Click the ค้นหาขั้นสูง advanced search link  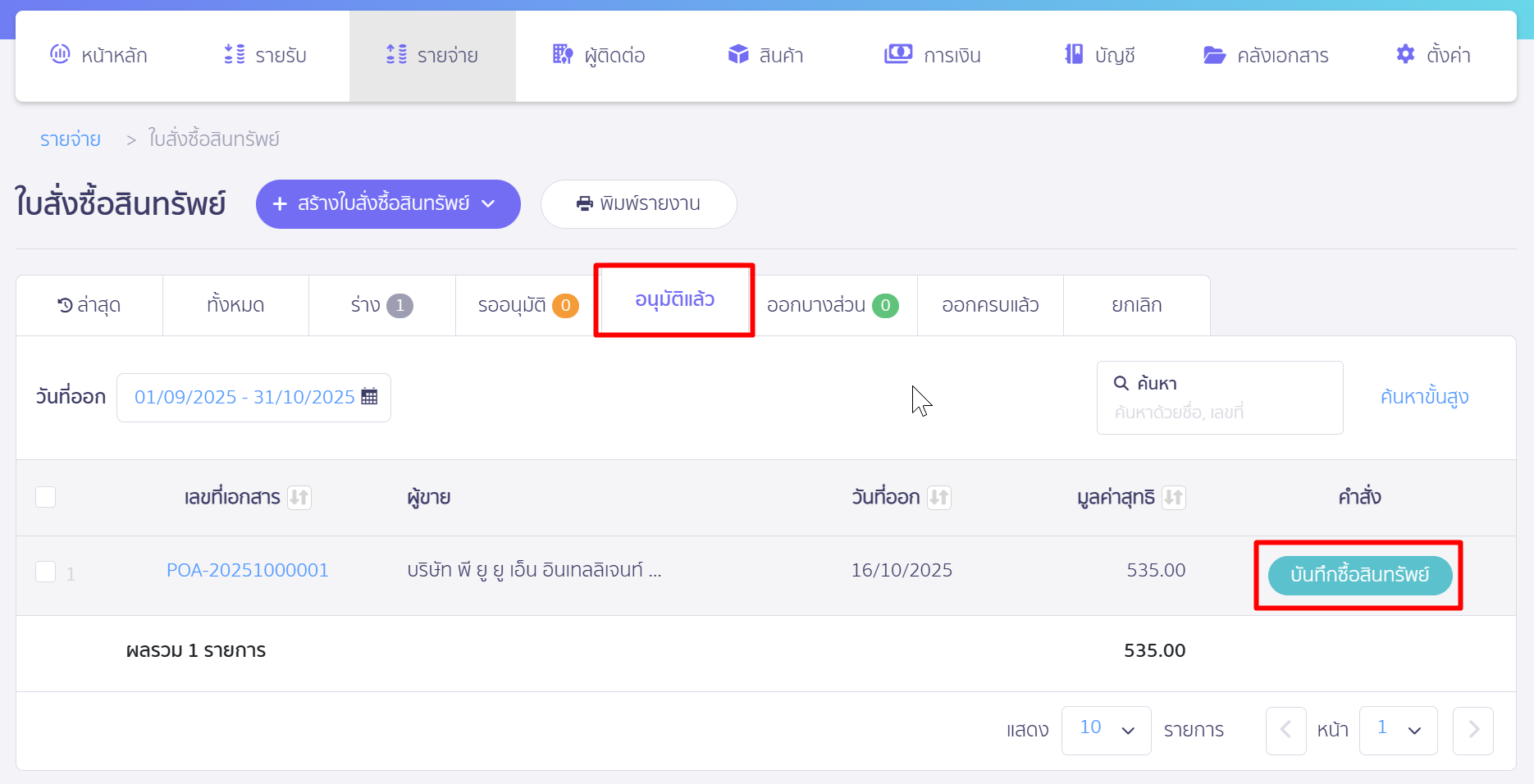(1425, 397)
